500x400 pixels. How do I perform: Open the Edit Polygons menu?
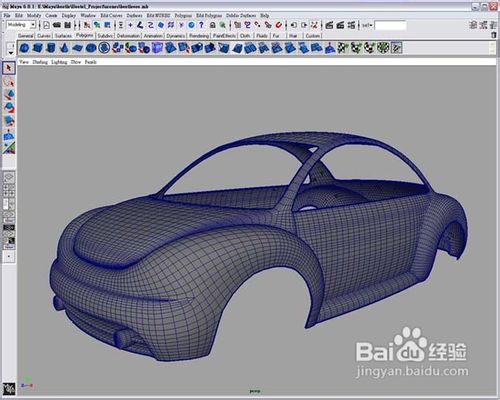coord(209,15)
